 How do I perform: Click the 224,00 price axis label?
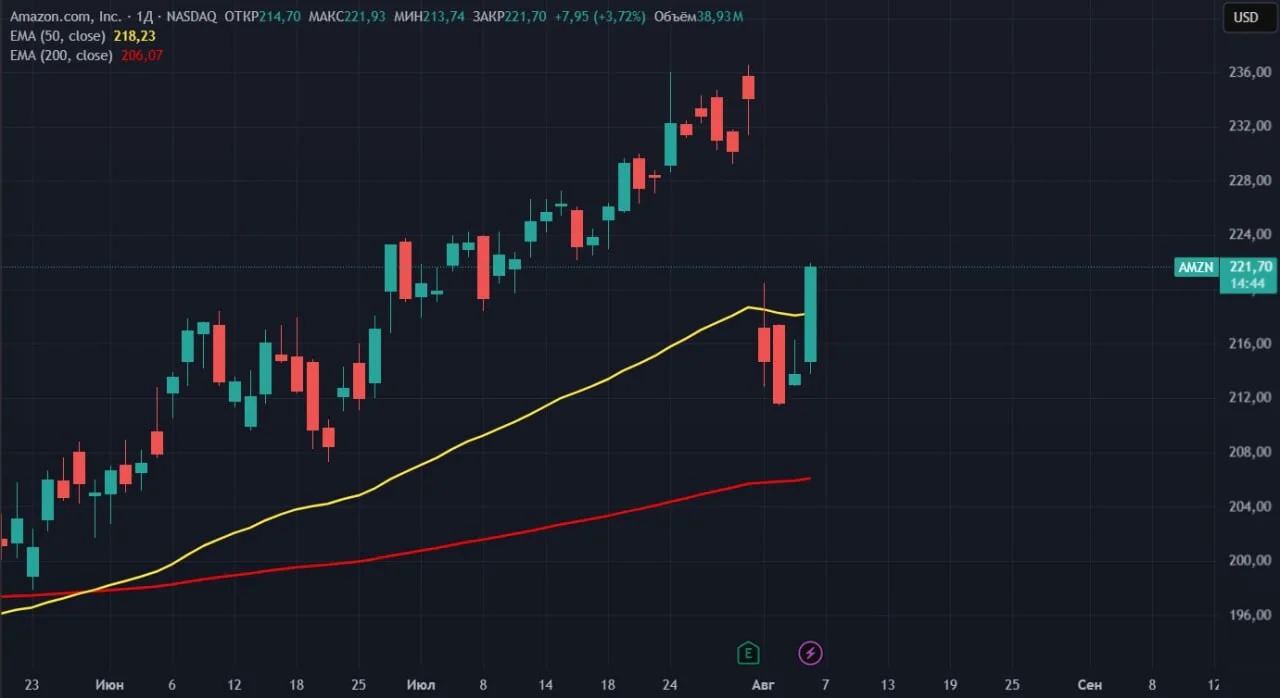pyautogui.click(x=1250, y=235)
